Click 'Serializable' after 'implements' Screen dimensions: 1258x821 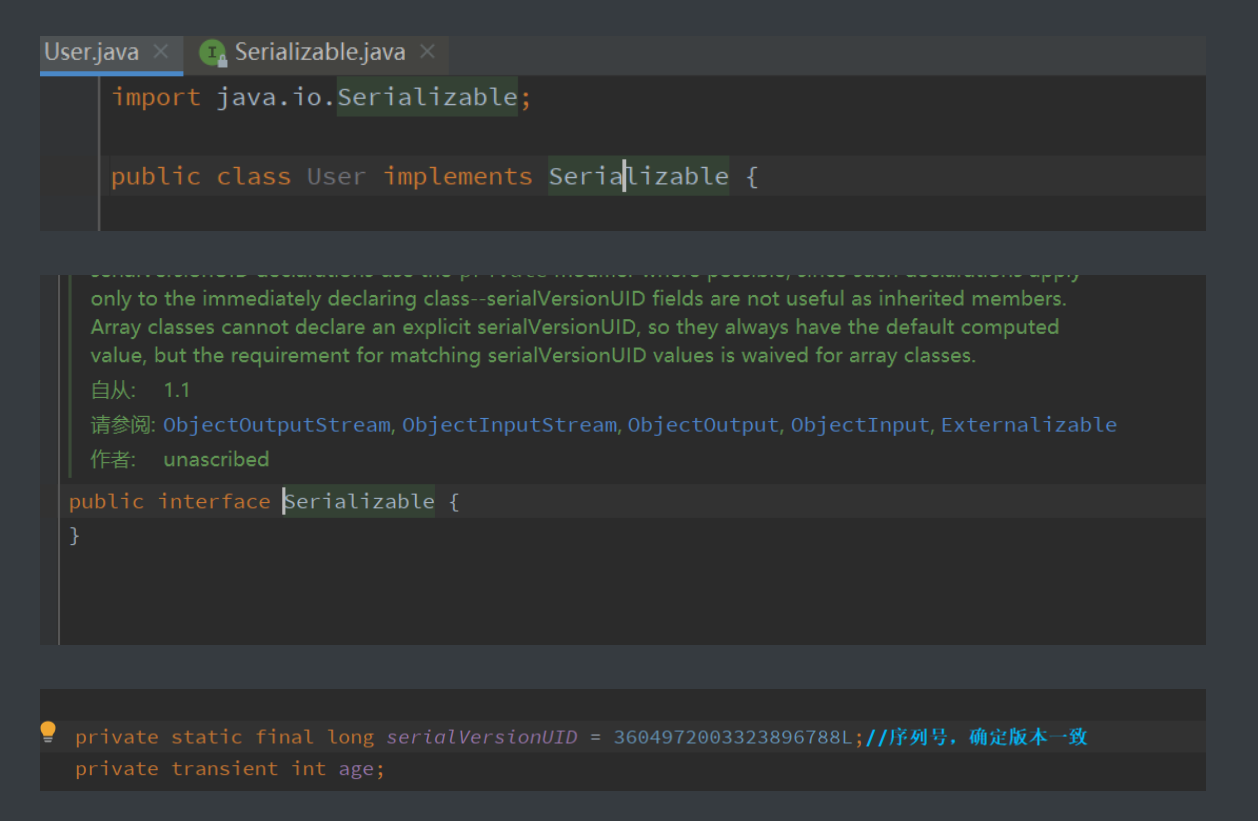[x=639, y=177]
